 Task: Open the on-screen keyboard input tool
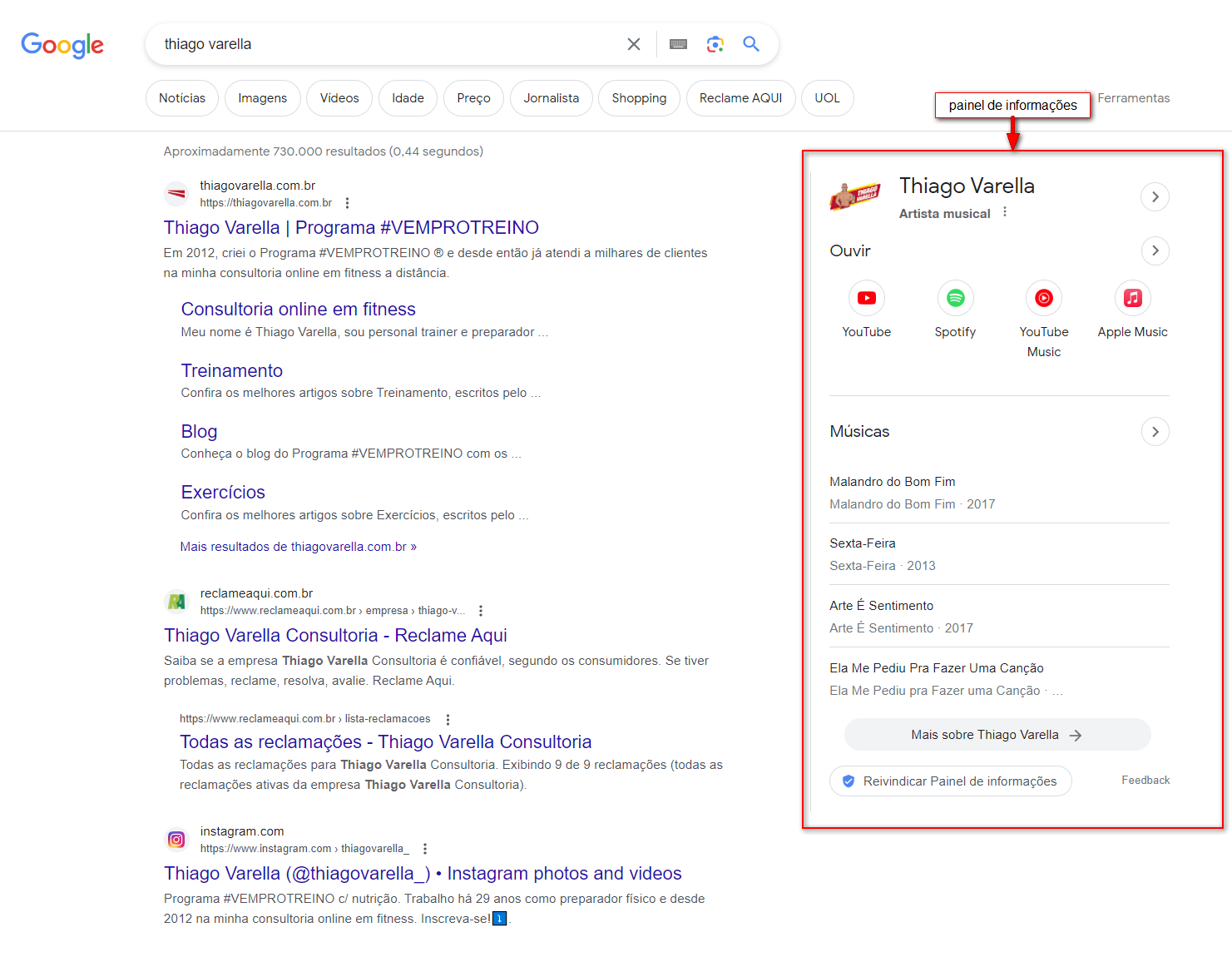[x=679, y=44]
